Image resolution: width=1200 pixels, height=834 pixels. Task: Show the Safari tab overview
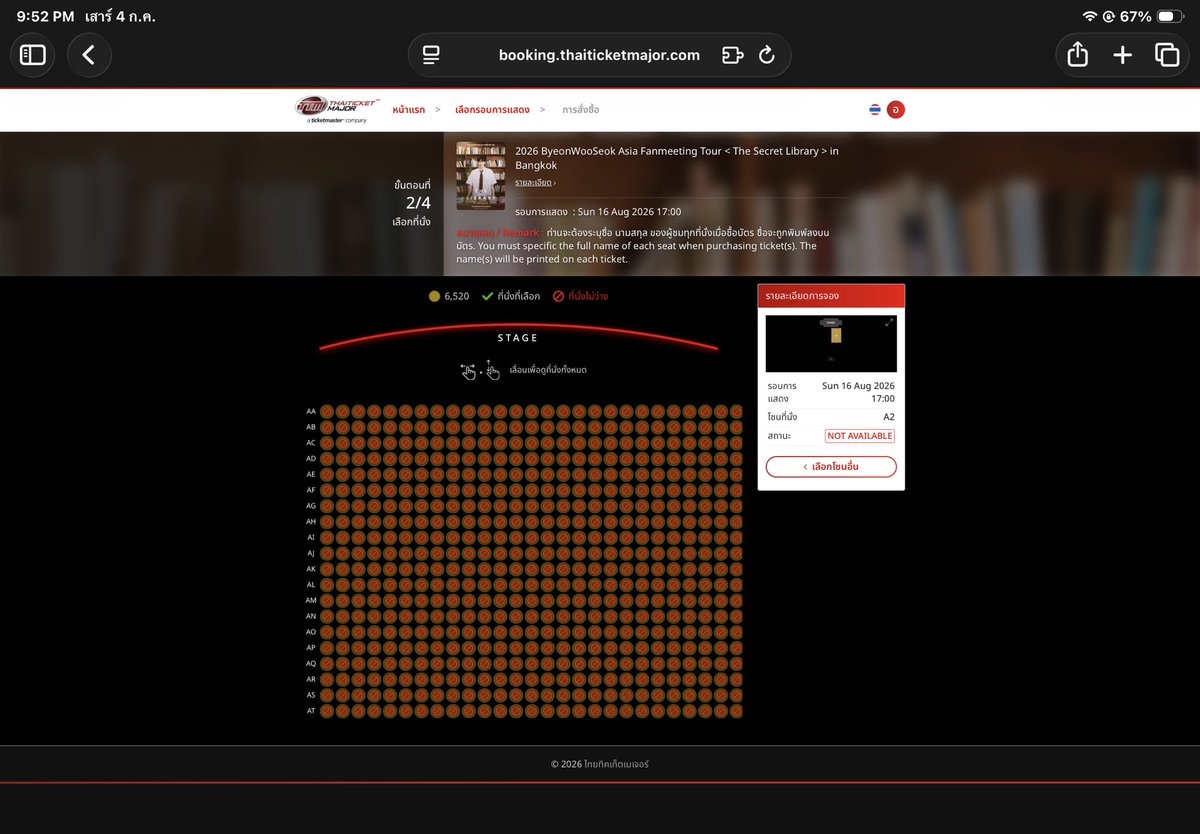click(1167, 55)
